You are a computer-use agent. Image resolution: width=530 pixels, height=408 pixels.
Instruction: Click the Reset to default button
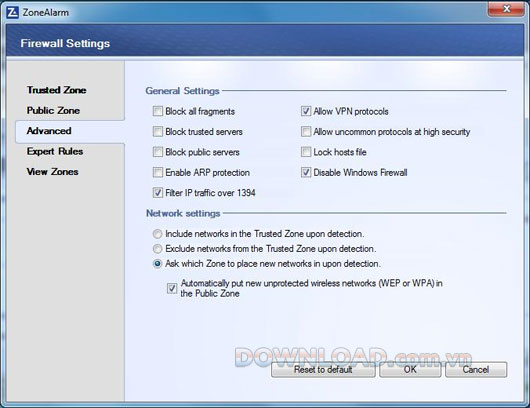pos(323,369)
